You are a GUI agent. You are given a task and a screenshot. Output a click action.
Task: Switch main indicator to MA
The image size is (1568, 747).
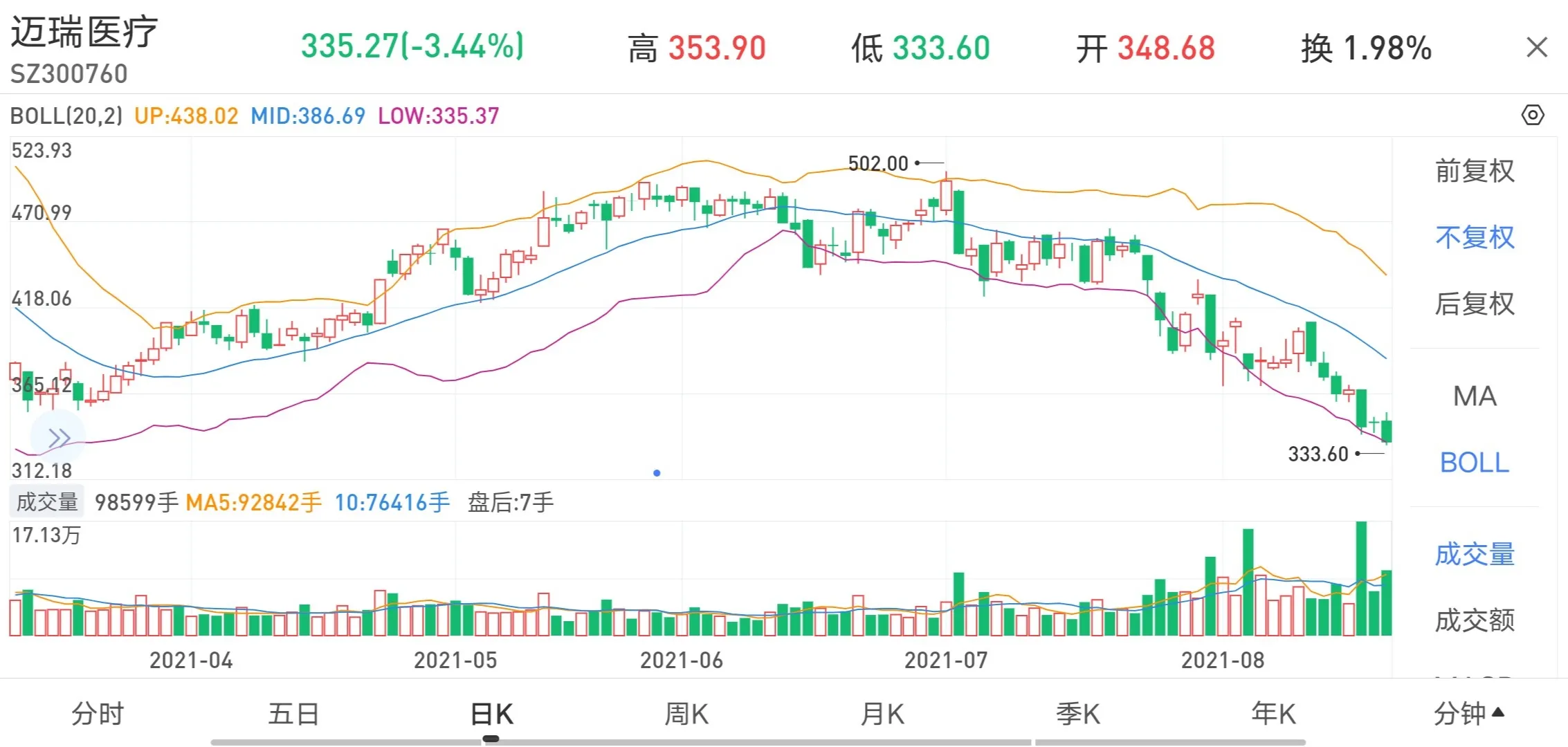coord(1475,396)
